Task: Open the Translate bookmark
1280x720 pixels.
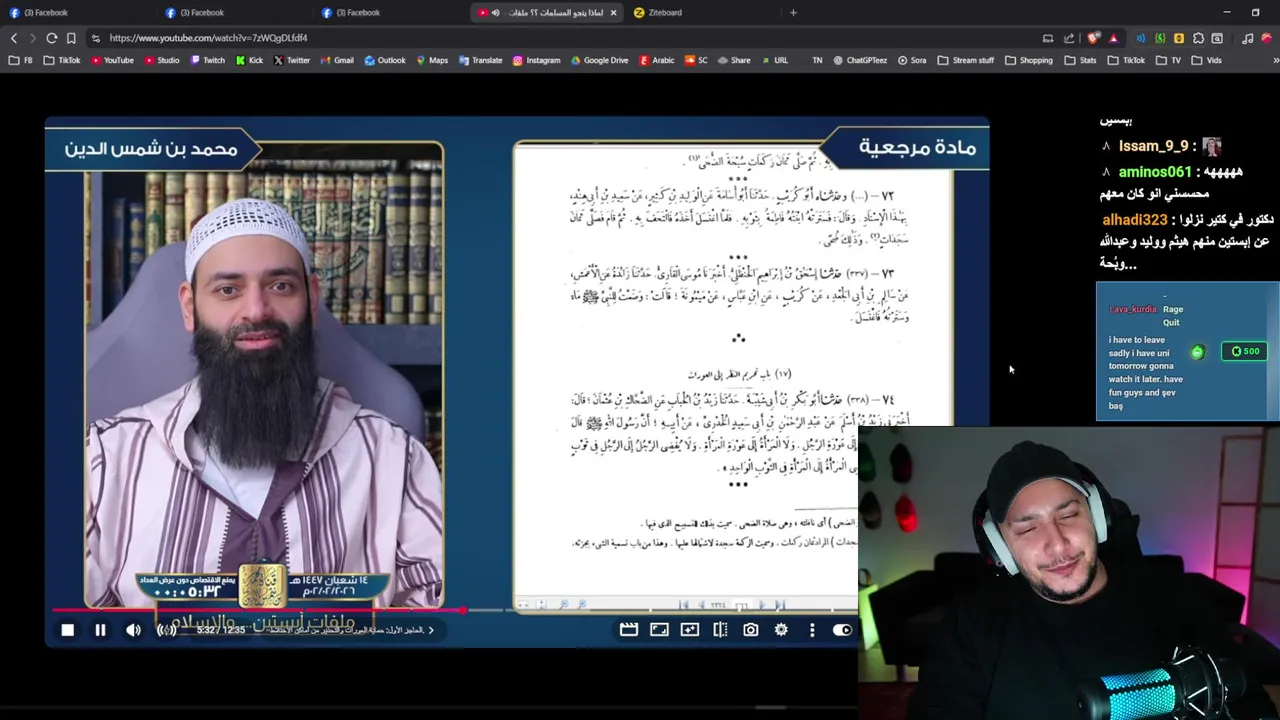Action: [x=481, y=60]
